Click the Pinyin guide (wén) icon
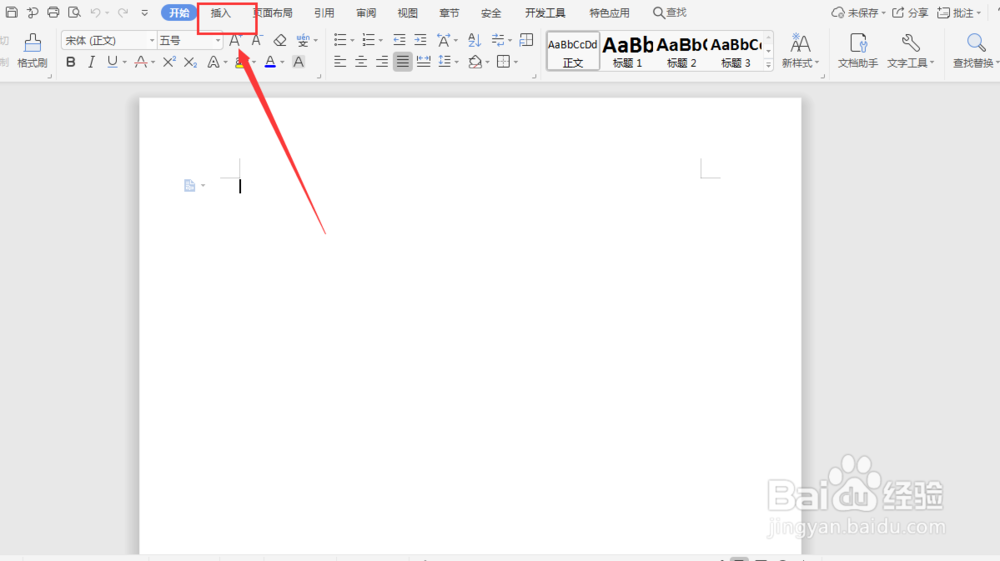 coord(303,40)
